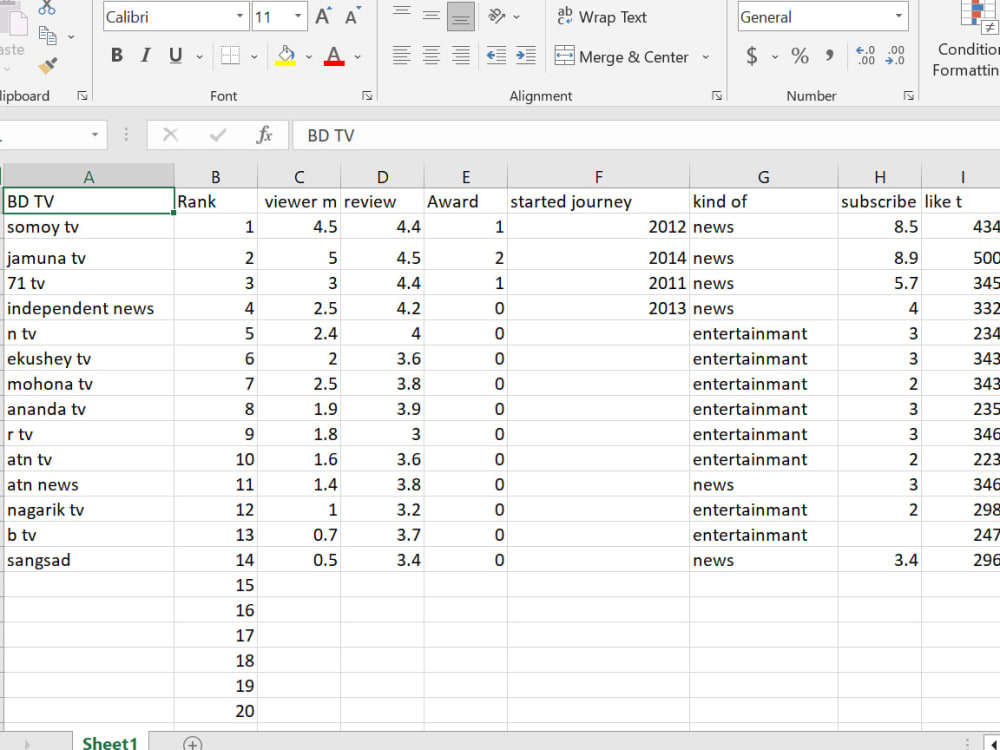Center text horizontally
1000x750 pixels.
[x=431, y=56]
